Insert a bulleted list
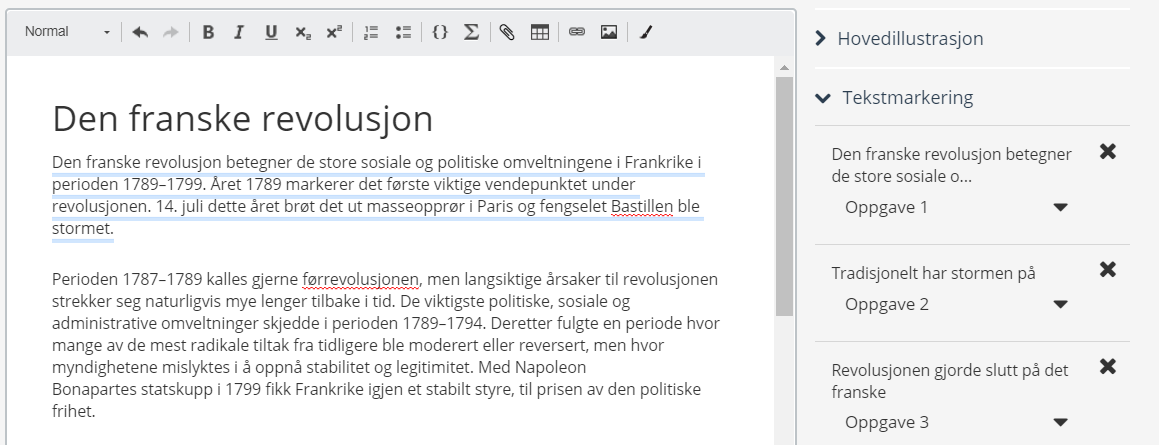This screenshot has width=1159, height=445. coord(403,32)
